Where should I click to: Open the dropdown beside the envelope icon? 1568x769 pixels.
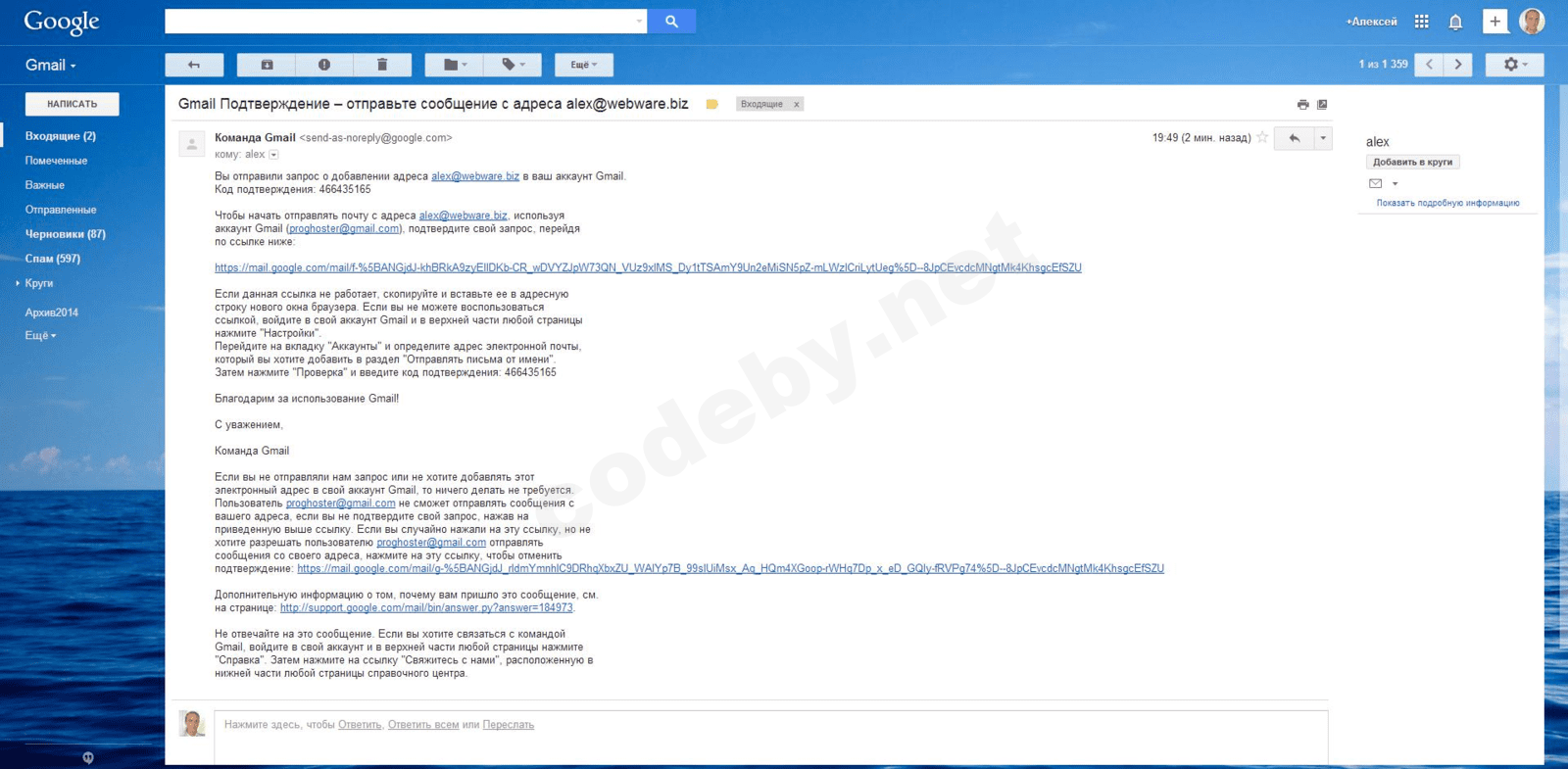[1395, 183]
